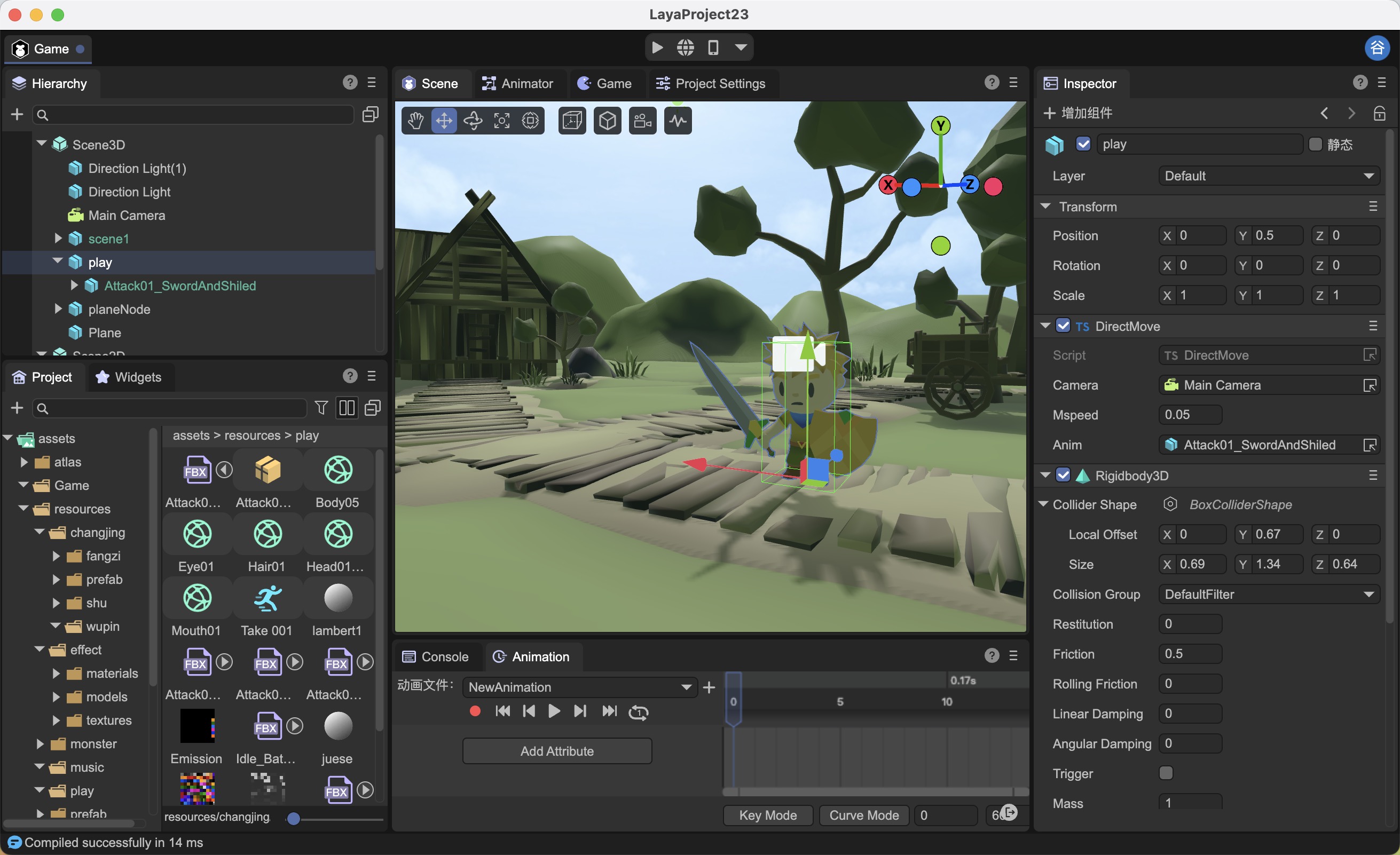Click the Project panel filter icon
The height and width of the screenshot is (855, 1400).
click(321, 408)
